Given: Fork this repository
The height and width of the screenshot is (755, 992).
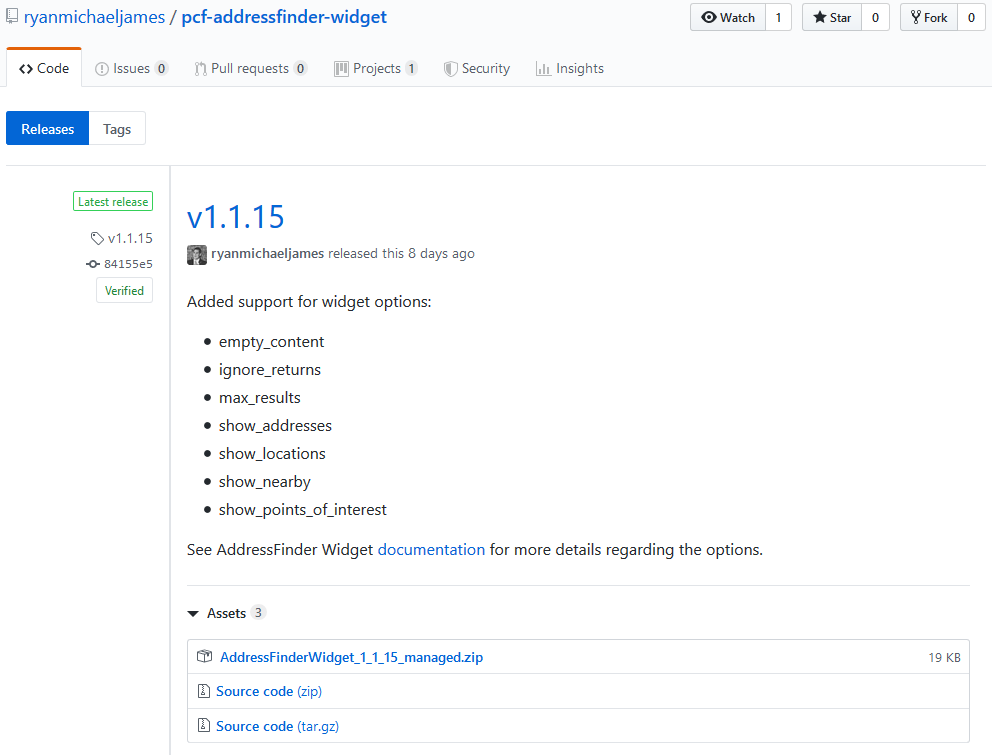Looking at the screenshot, I should click(x=929, y=17).
